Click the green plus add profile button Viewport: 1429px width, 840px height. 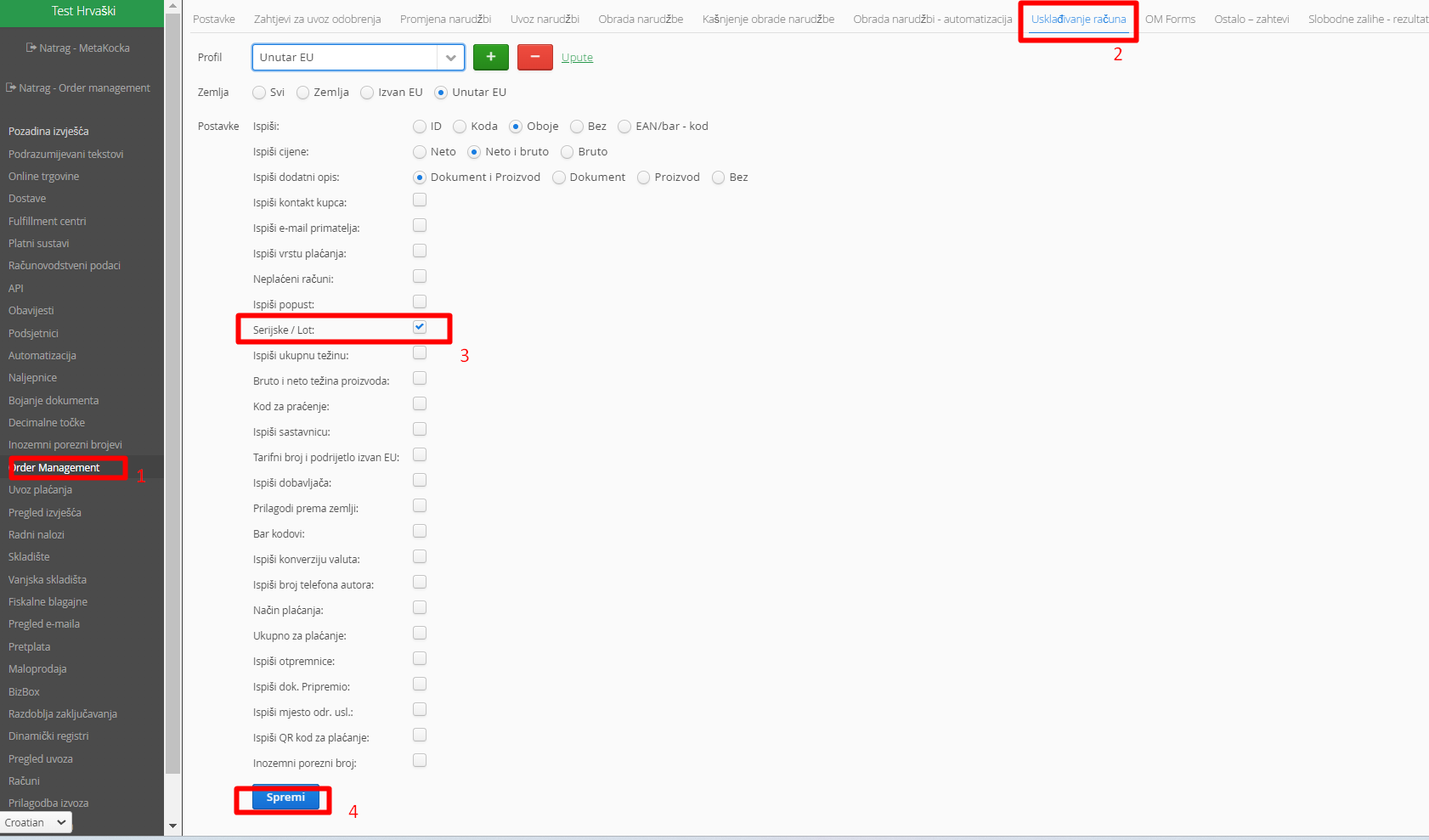[491, 57]
